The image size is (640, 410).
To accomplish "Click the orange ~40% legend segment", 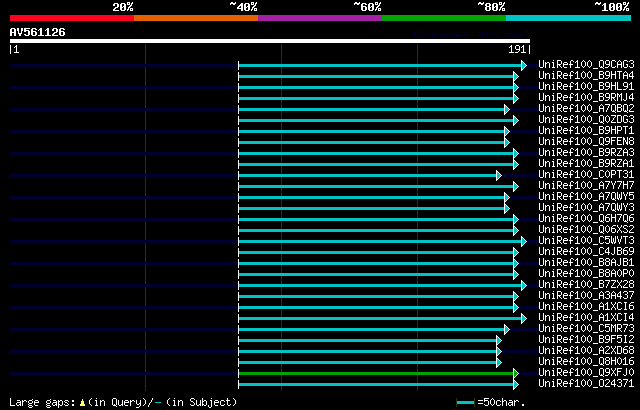I will 196,18.
